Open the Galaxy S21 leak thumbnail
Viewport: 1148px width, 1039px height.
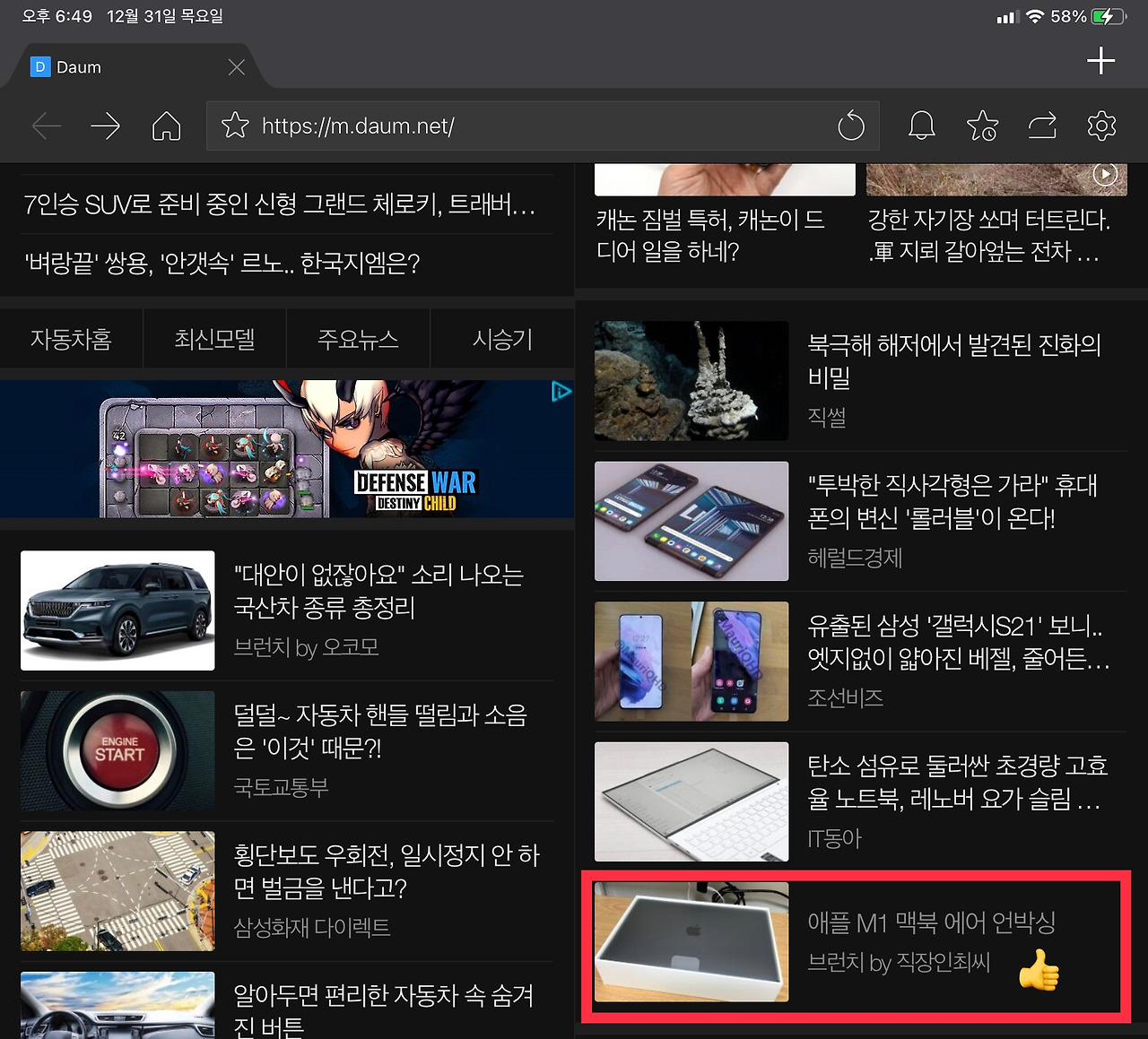691,662
